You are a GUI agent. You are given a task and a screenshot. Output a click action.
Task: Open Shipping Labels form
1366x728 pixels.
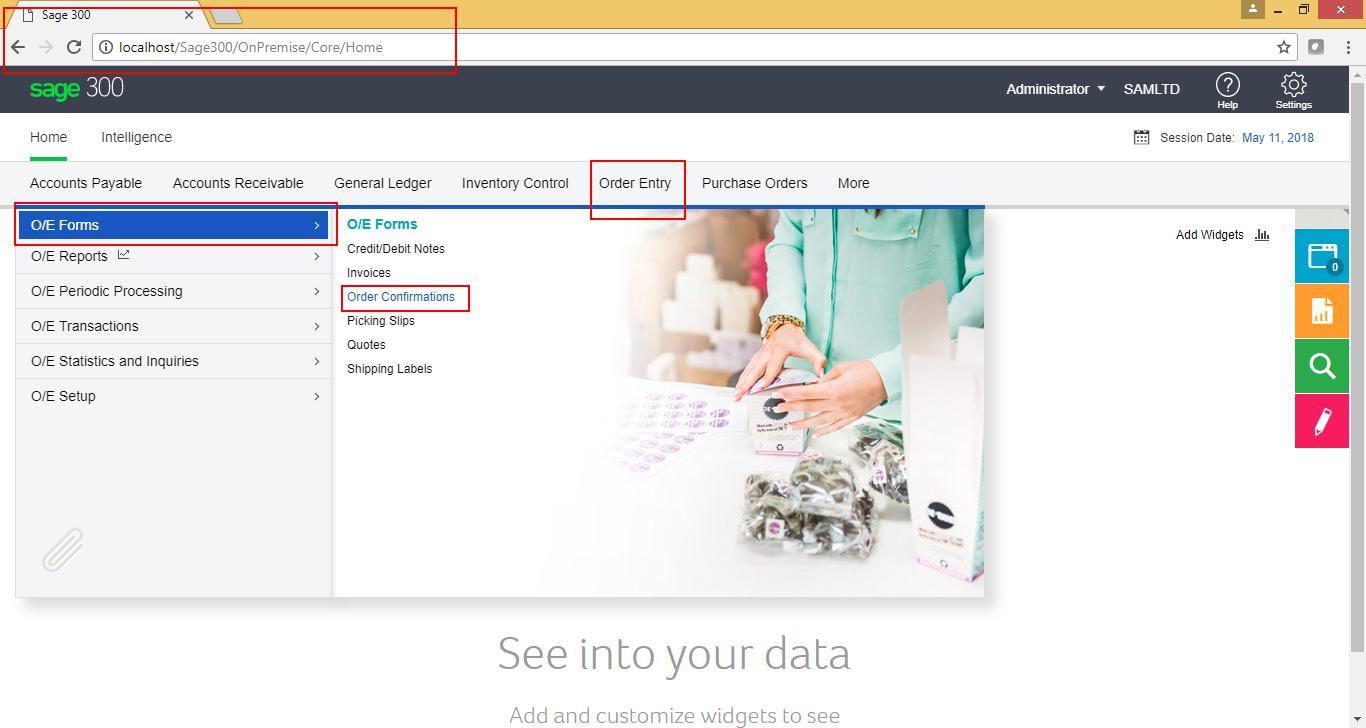click(390, 369)
